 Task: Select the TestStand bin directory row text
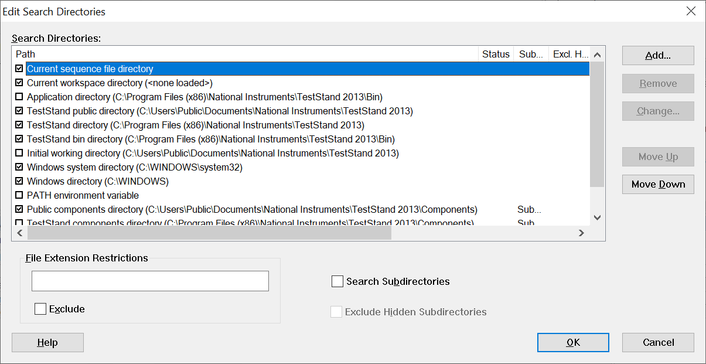211,139
